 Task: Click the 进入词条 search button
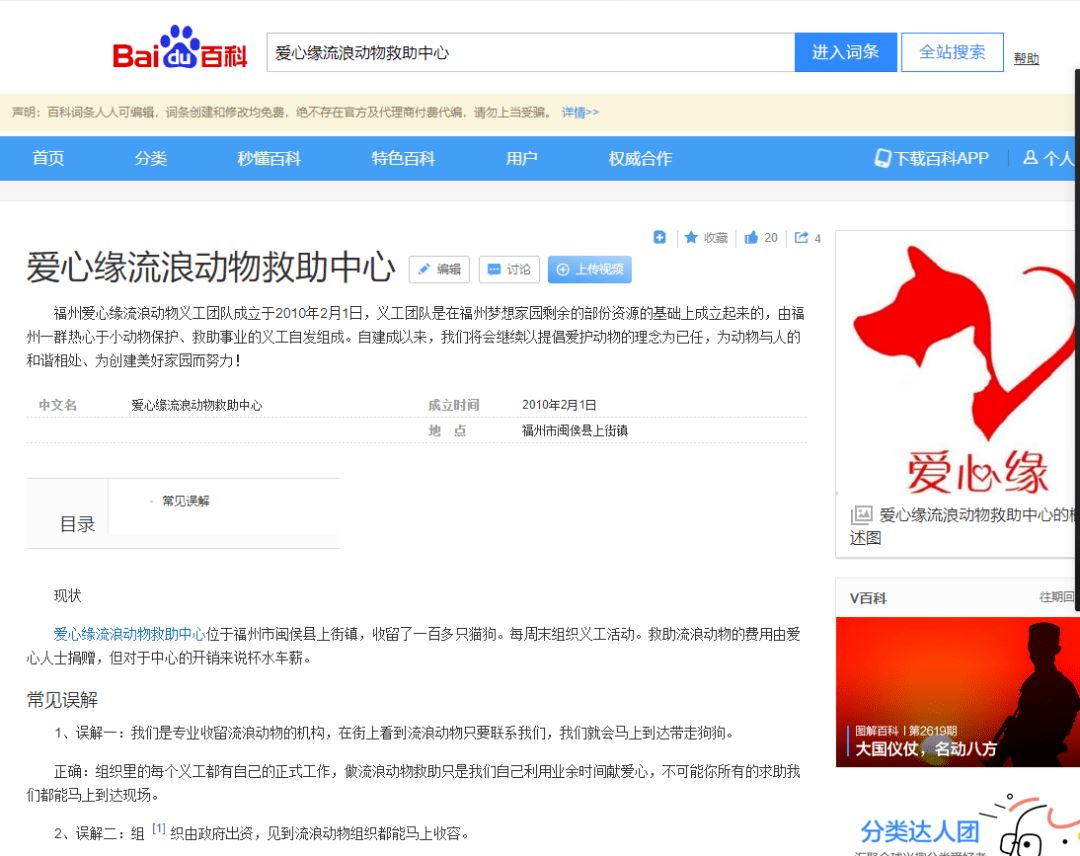pyautogui.click(x=845, y=51)
